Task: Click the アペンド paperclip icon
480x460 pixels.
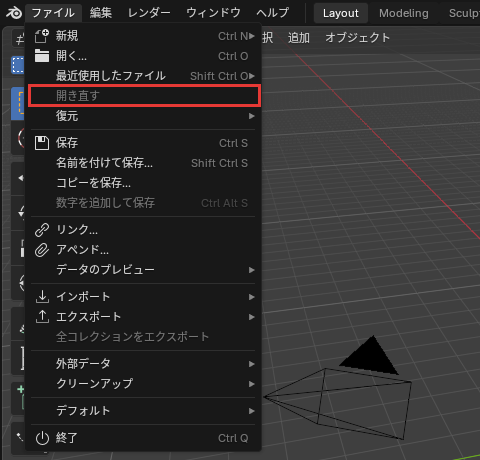Action: point(42,250)
